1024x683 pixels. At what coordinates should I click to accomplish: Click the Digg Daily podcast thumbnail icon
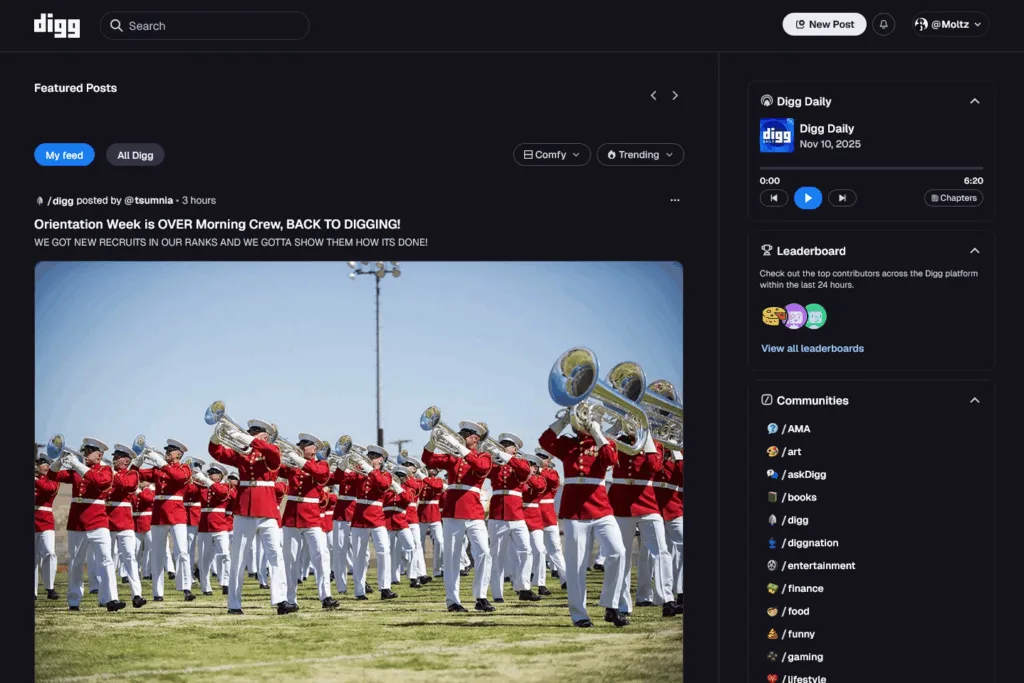point(775,135)
